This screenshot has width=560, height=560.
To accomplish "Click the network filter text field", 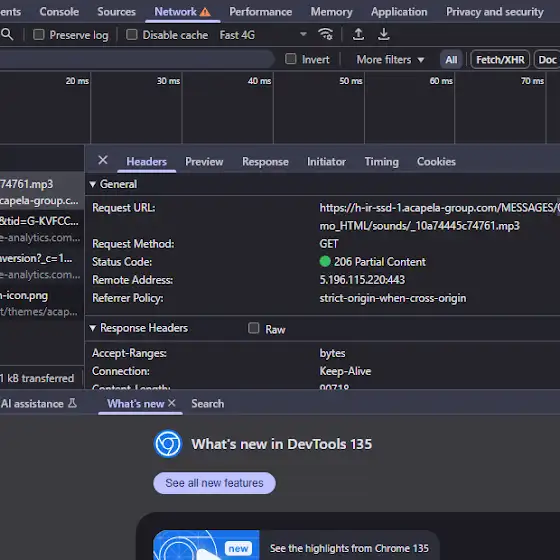I will point(137,59).
